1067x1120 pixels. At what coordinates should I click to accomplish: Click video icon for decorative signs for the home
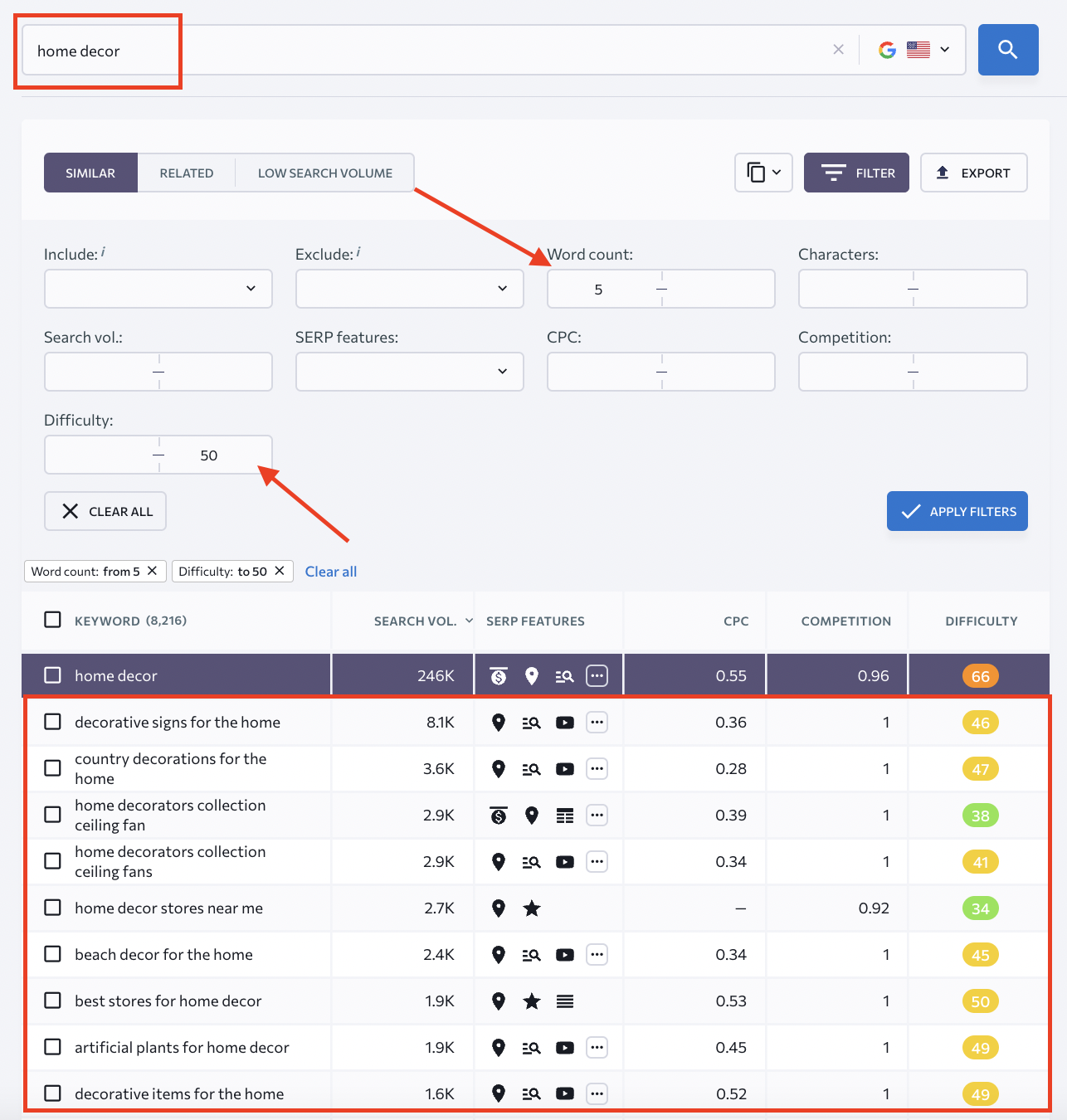click(x=565, y=723)
